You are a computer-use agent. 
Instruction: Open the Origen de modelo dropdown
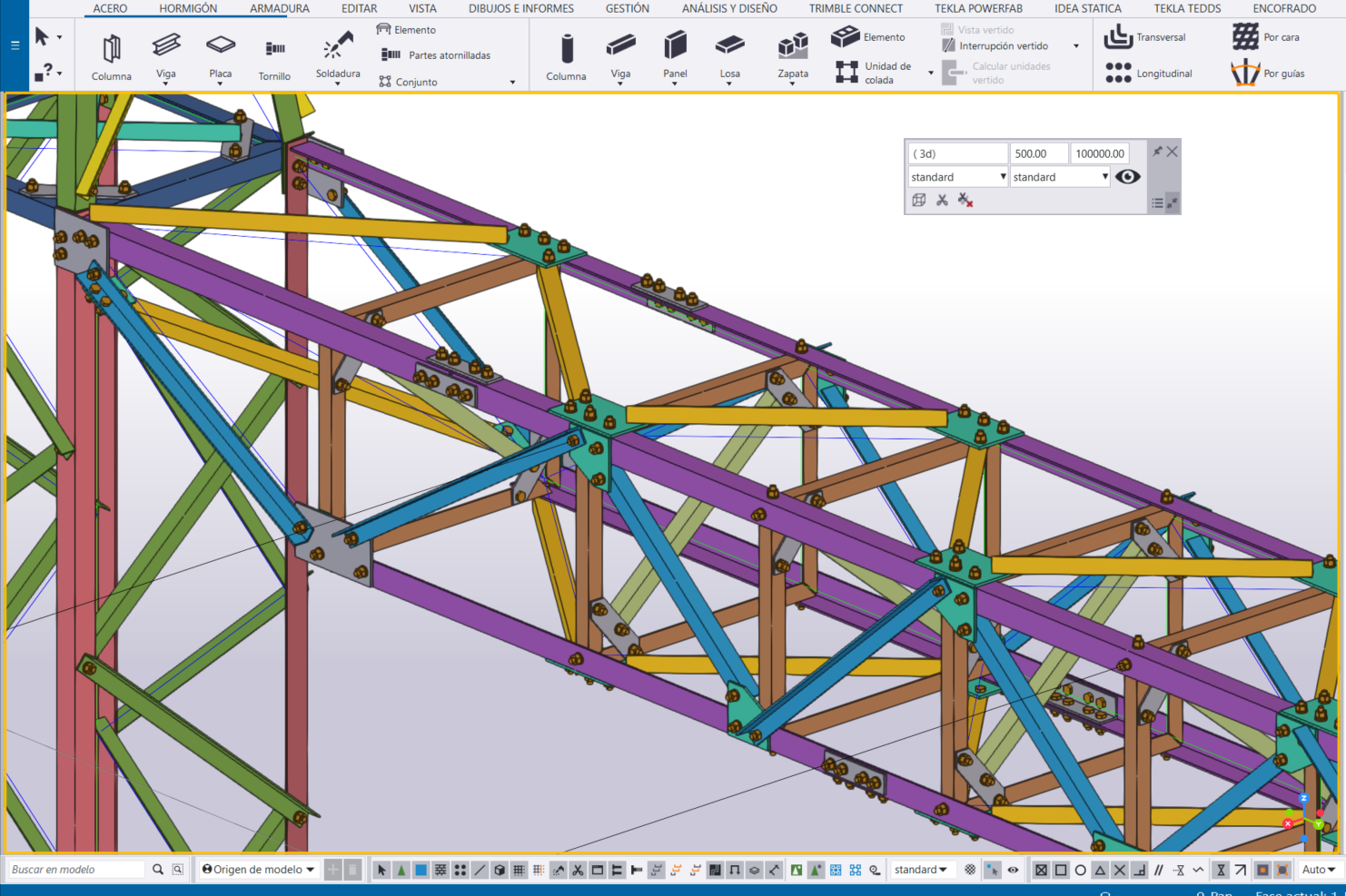tap(258, 870)
